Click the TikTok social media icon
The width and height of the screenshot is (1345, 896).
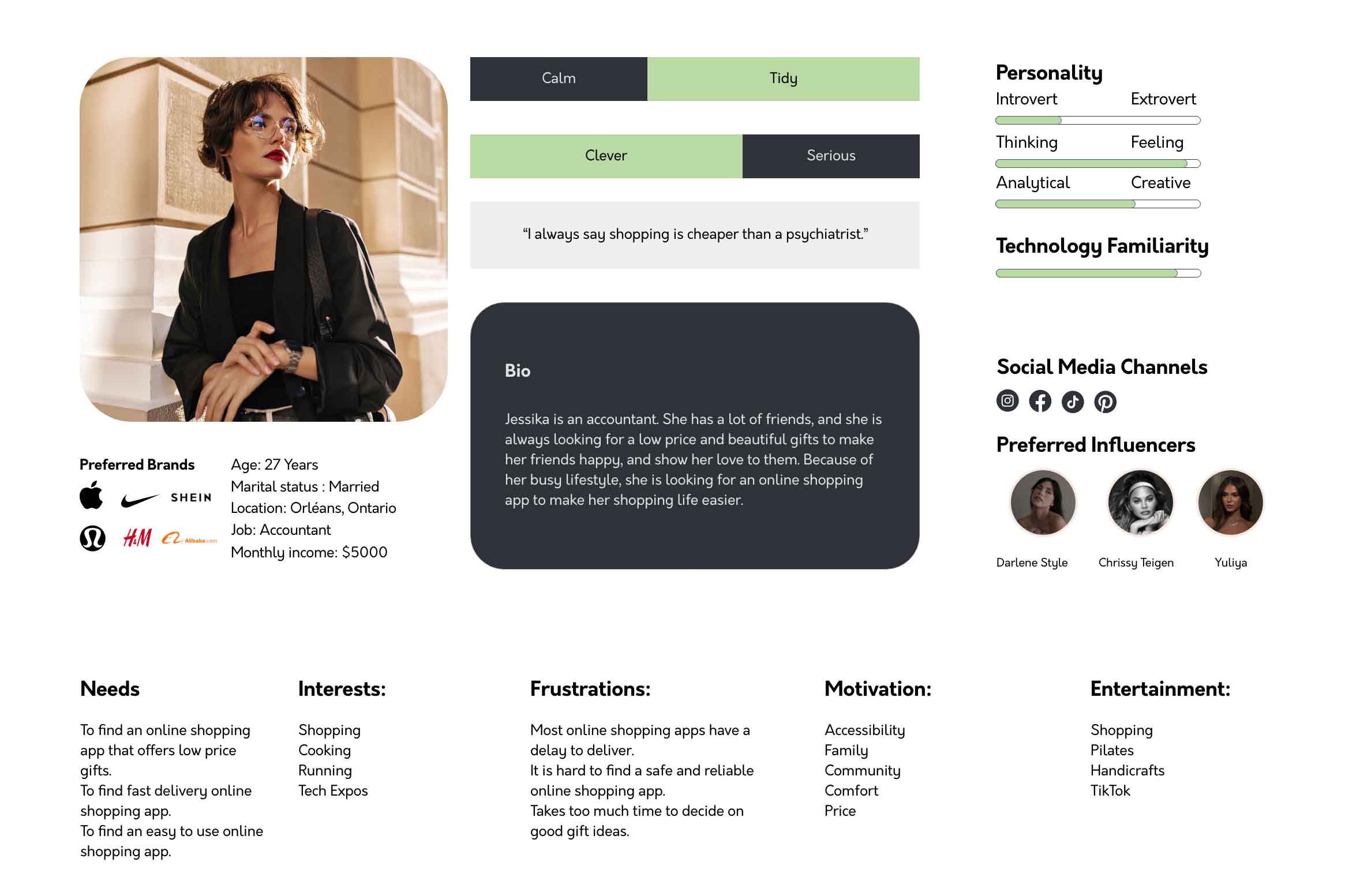(1073, 402)
